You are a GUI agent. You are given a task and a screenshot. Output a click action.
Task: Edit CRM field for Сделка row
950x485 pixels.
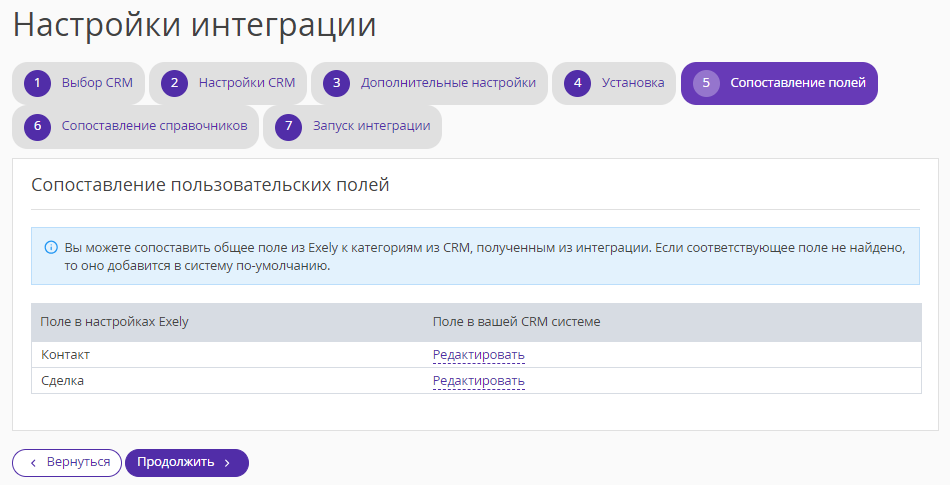pyautogui.click(x=479, y=381)
